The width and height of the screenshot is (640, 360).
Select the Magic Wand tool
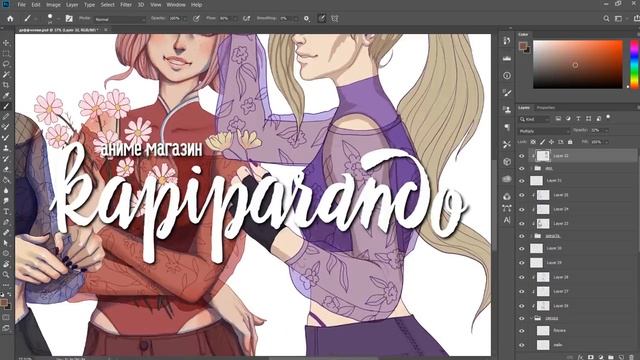click(x=6, y=75)
